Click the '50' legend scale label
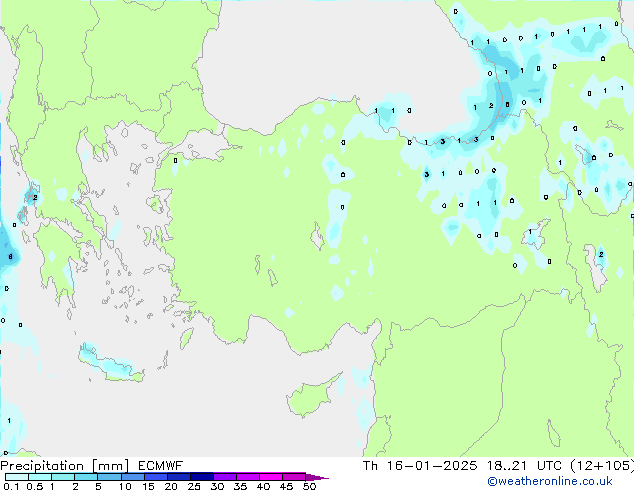This screenshot has height=490, width=634. (309, 486)
